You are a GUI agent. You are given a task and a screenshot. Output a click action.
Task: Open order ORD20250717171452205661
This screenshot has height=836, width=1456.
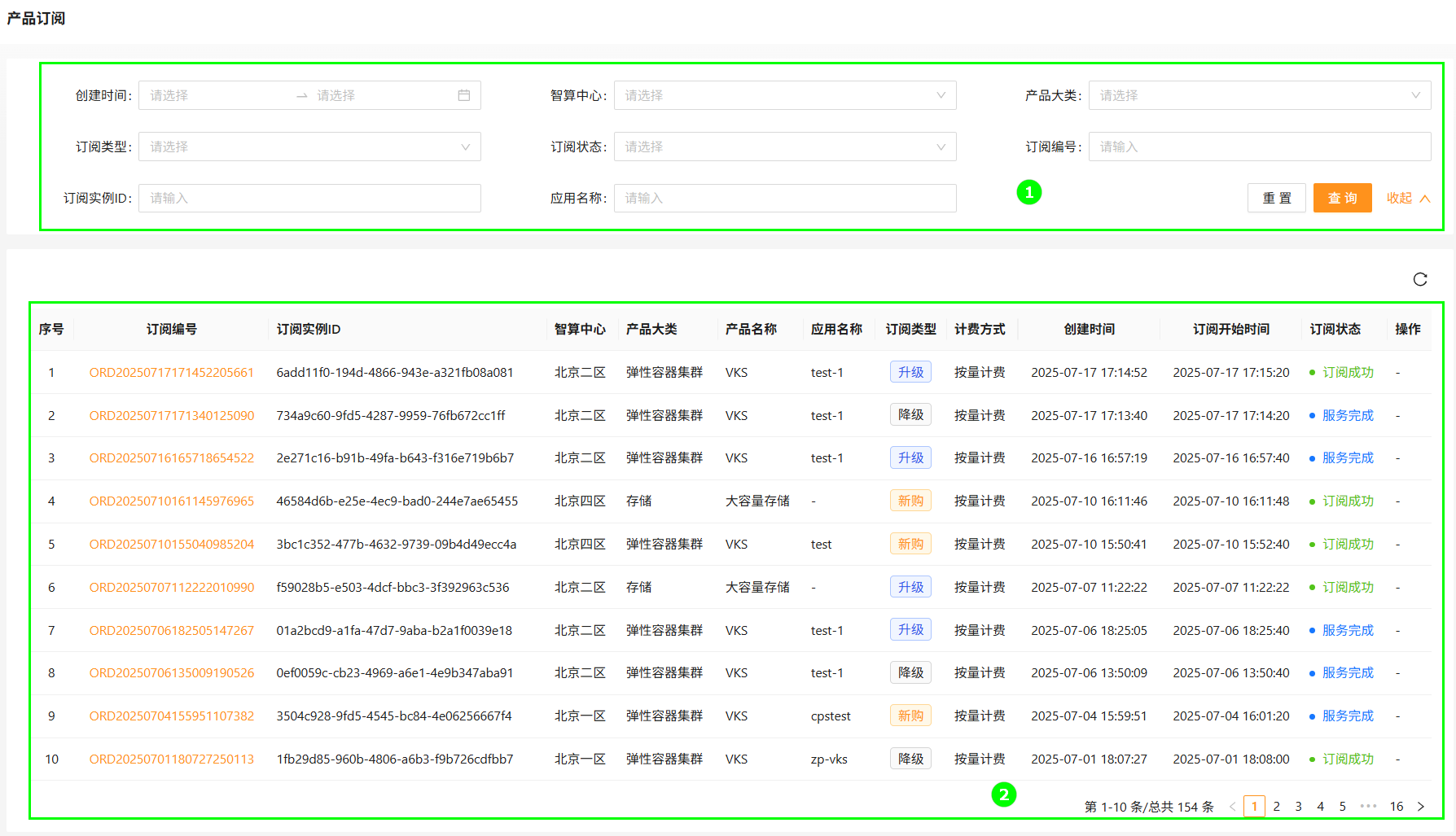click(x=172, y=372)
